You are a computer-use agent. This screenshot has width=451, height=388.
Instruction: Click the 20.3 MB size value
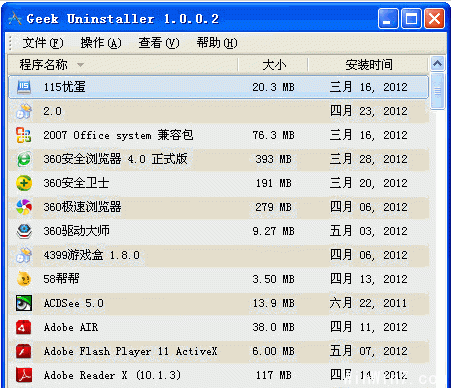273,87
